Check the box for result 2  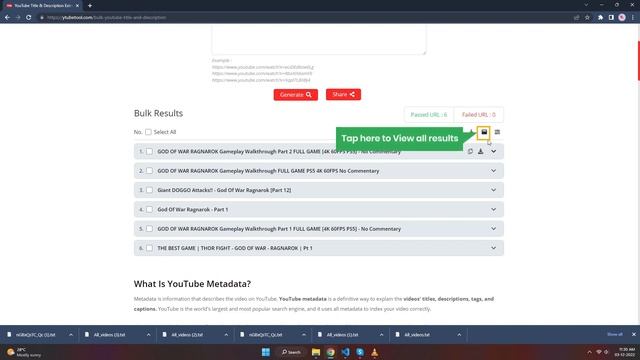(x=149, y=171)
